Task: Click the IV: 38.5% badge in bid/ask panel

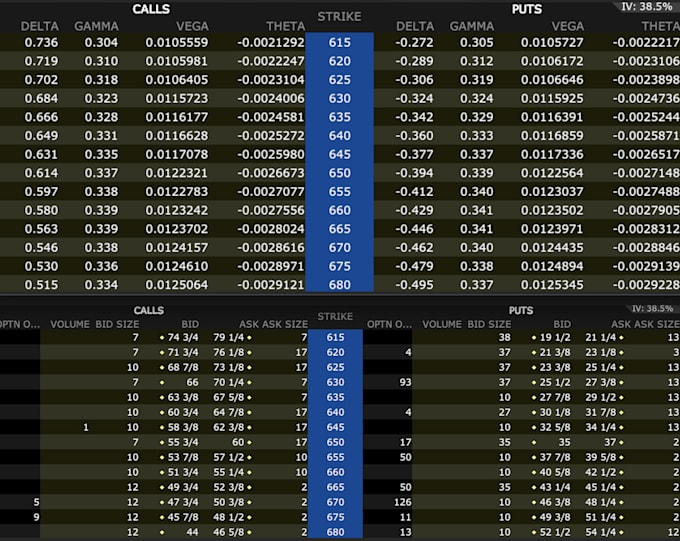Action: (652, 308)
